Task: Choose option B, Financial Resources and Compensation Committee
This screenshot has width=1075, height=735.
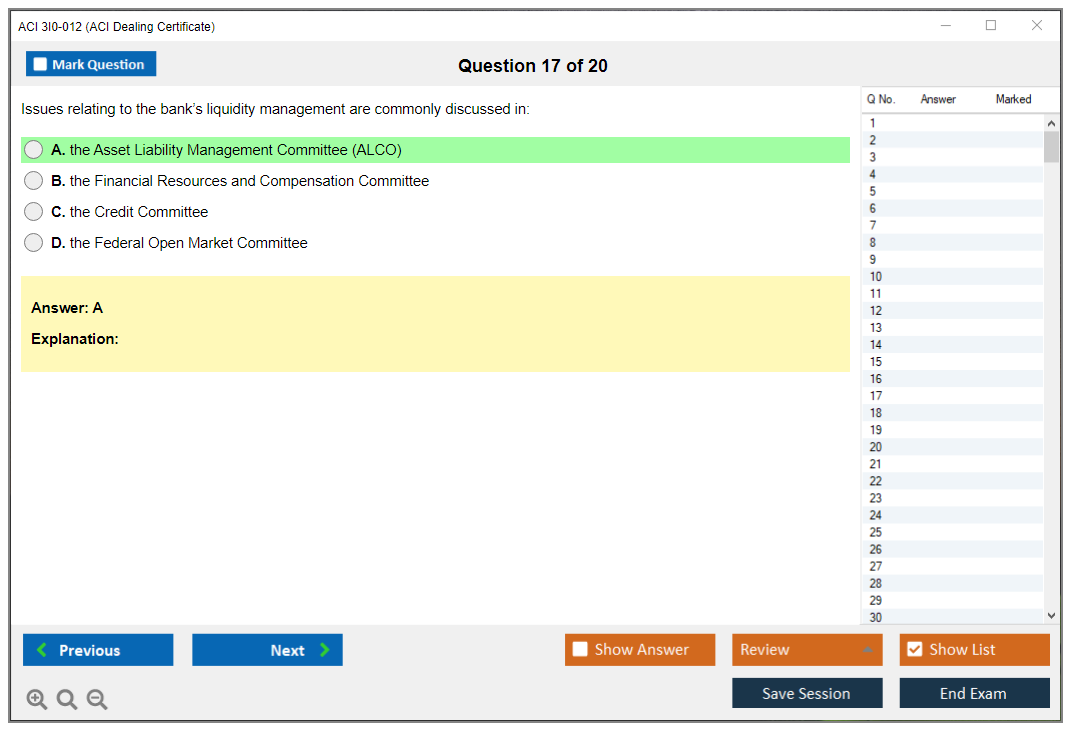Action: pyautogui.click(x=34, y=181)
